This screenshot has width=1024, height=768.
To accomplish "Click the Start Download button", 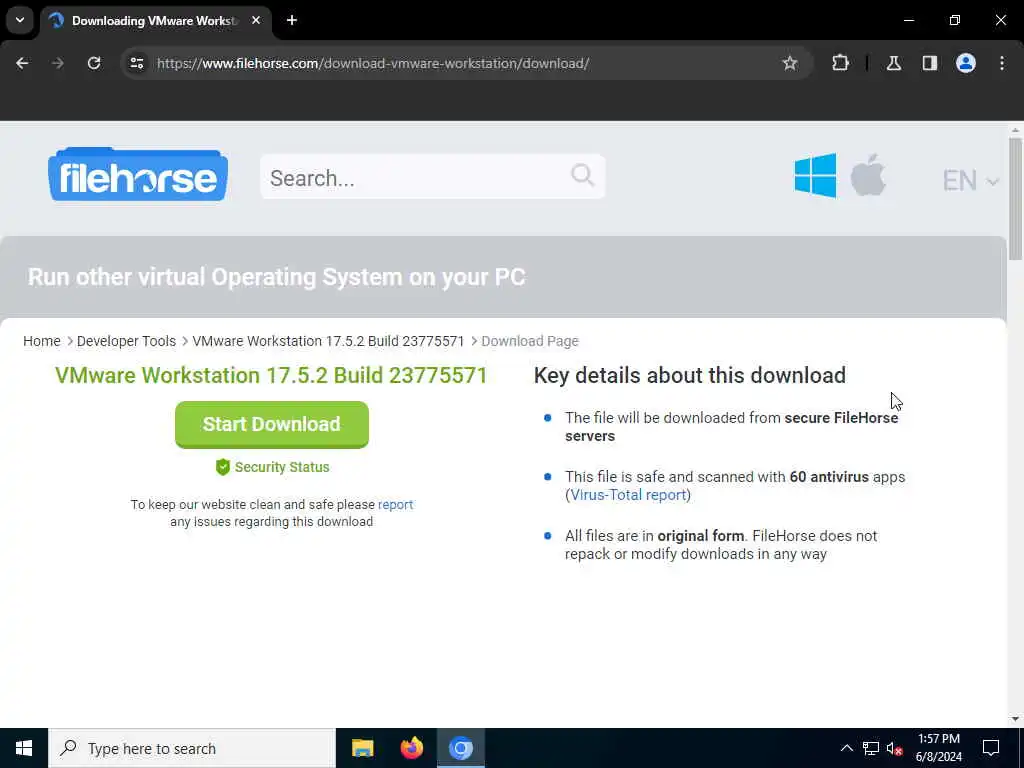I will tap(272, 424).
